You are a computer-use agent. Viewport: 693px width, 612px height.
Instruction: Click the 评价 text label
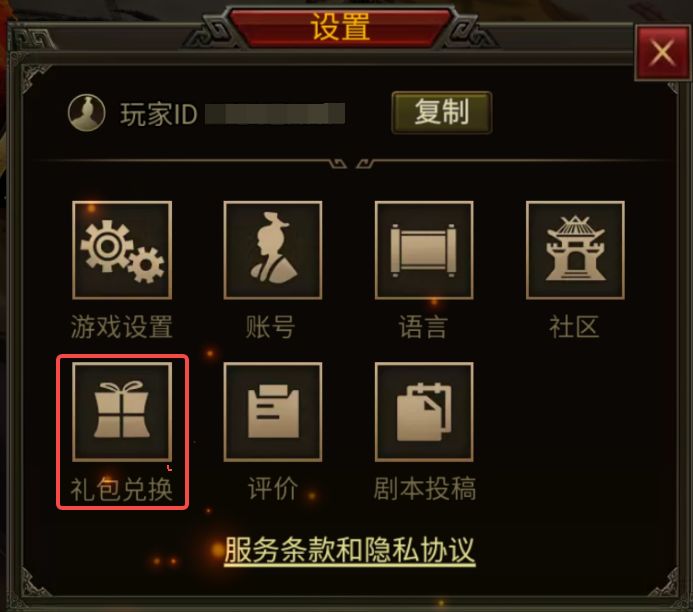point(273,489)
